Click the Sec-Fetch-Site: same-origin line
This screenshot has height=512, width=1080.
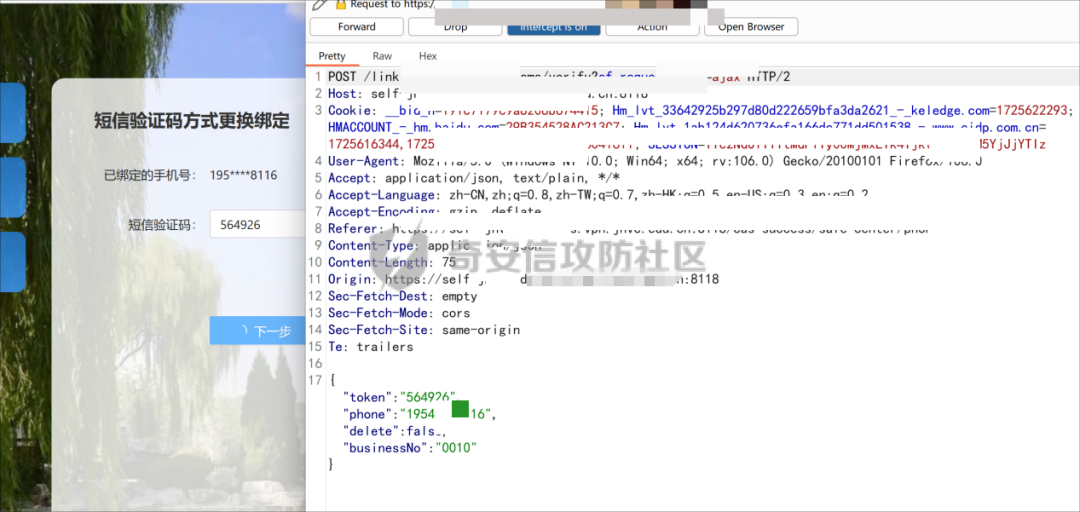(424, 330)
